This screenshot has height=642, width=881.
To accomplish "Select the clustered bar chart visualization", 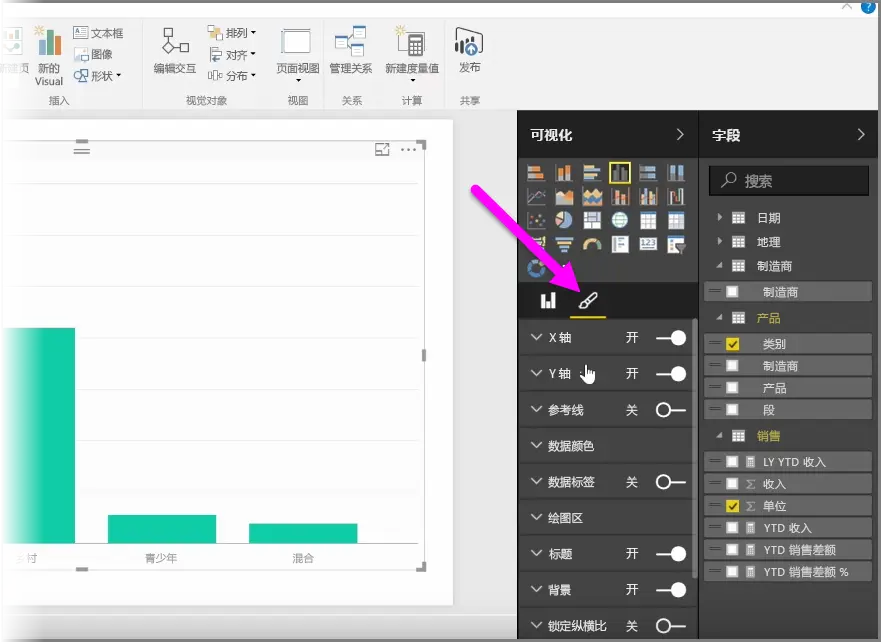I will 592,173.
